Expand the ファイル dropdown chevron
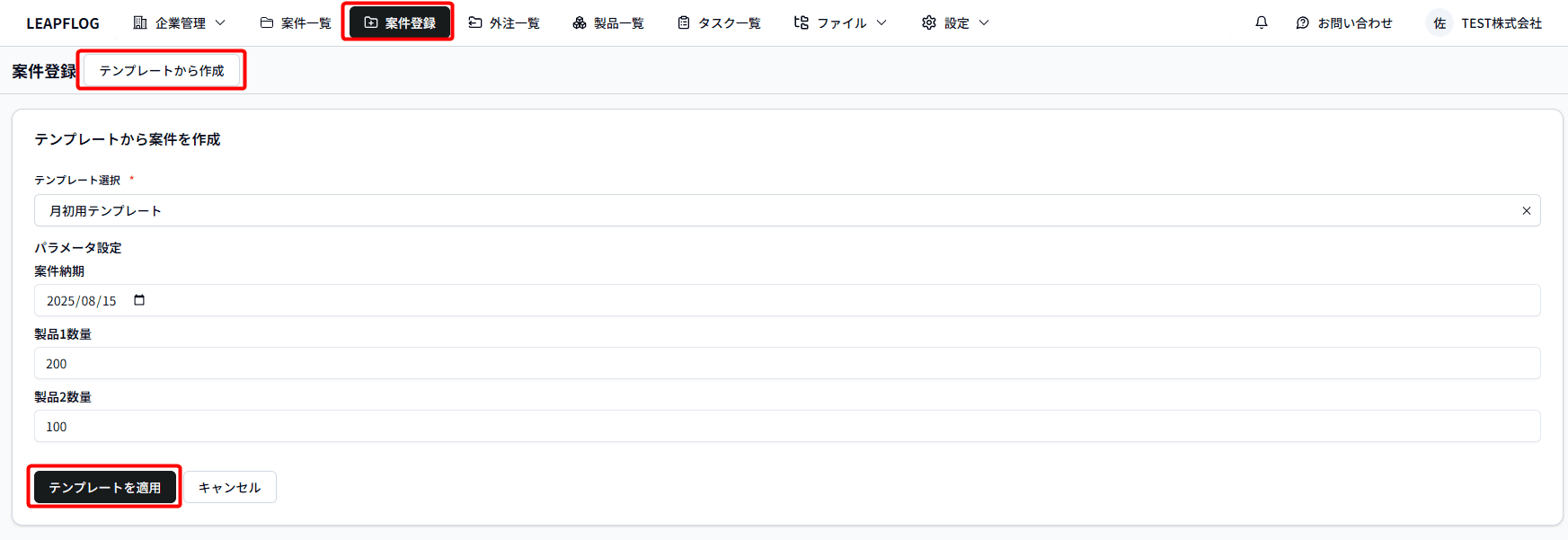Screen dimensions: 1568x540 pyautogui.click(x=881, y=22)
